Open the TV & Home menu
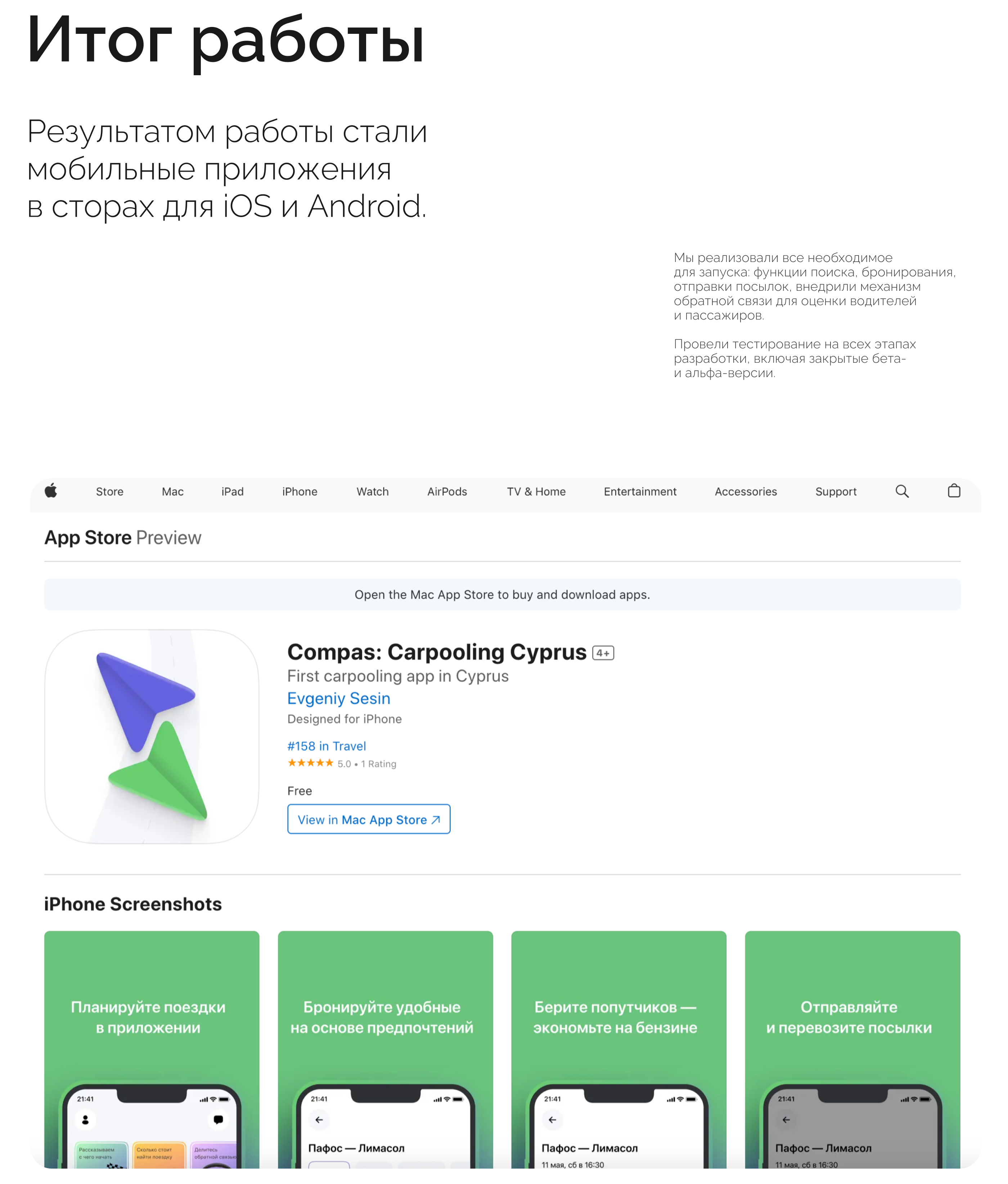1008x1184 pixels. click(536, 492)
